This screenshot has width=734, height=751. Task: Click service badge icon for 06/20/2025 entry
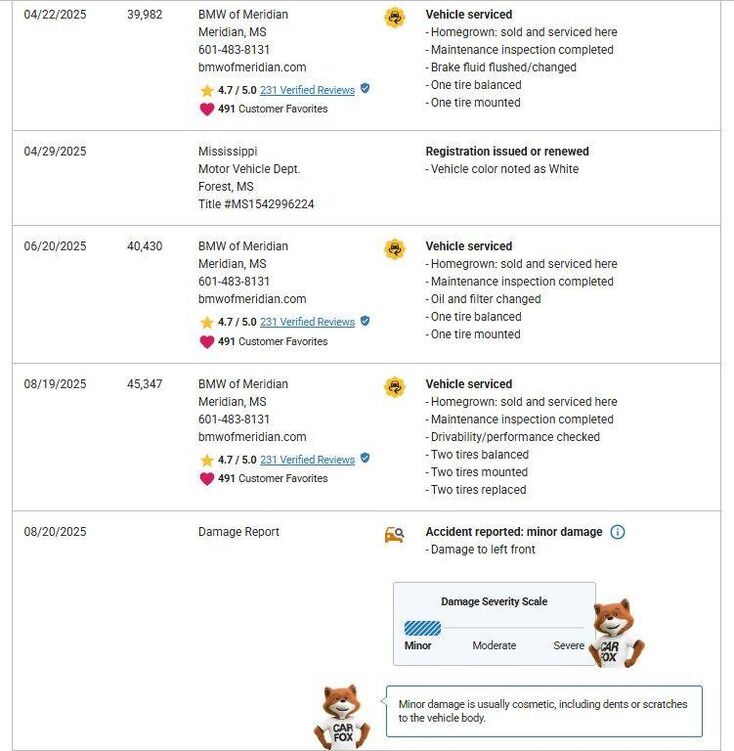pos(395,250)
